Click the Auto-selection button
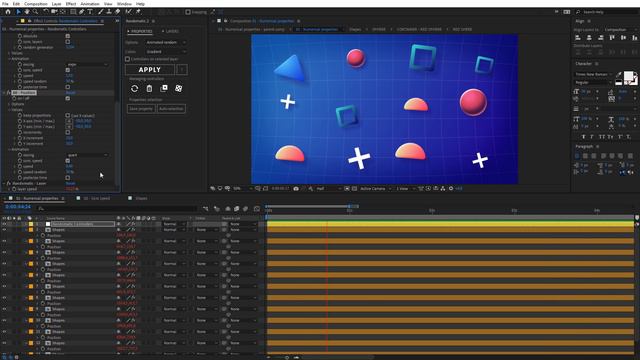The image size is (640, 360). pyautogui.click(x=171, y=109)
